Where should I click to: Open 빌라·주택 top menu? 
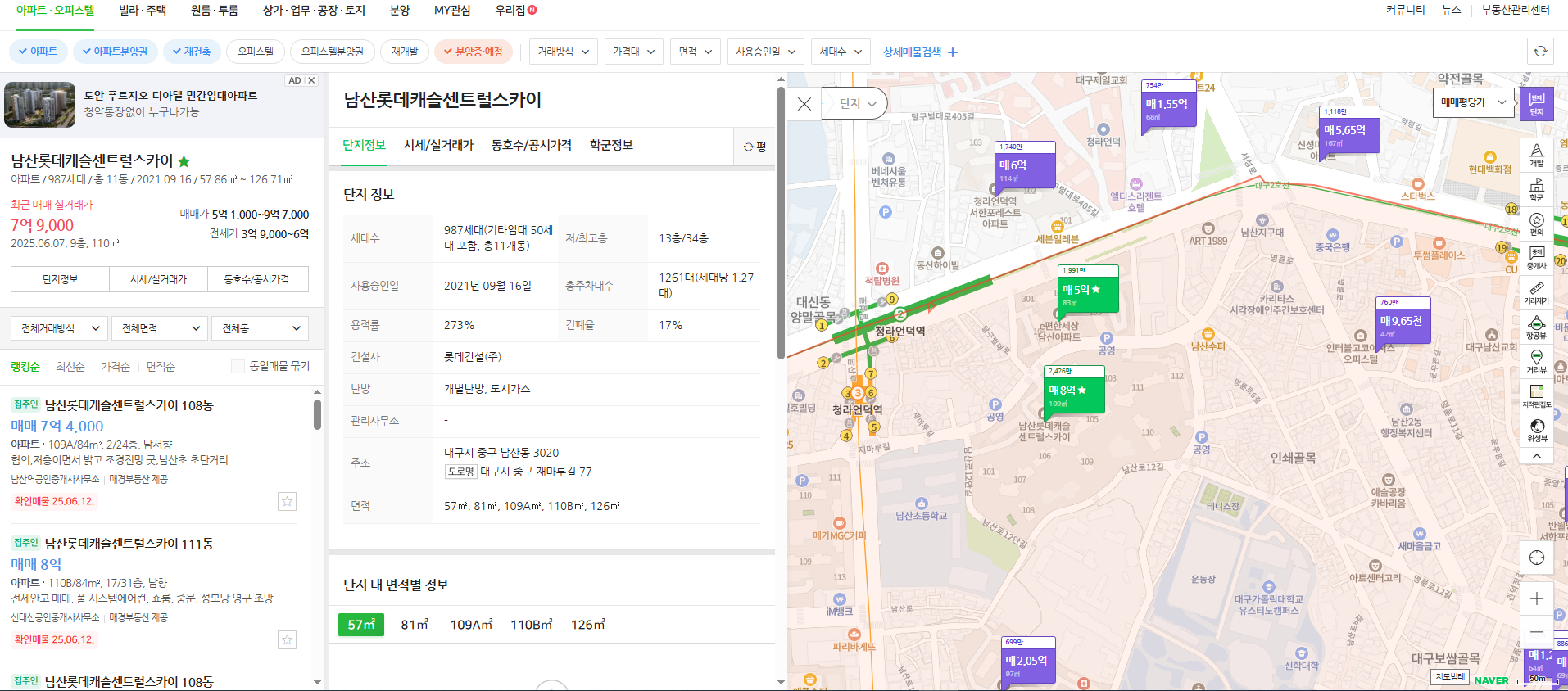tap(143, 10)
